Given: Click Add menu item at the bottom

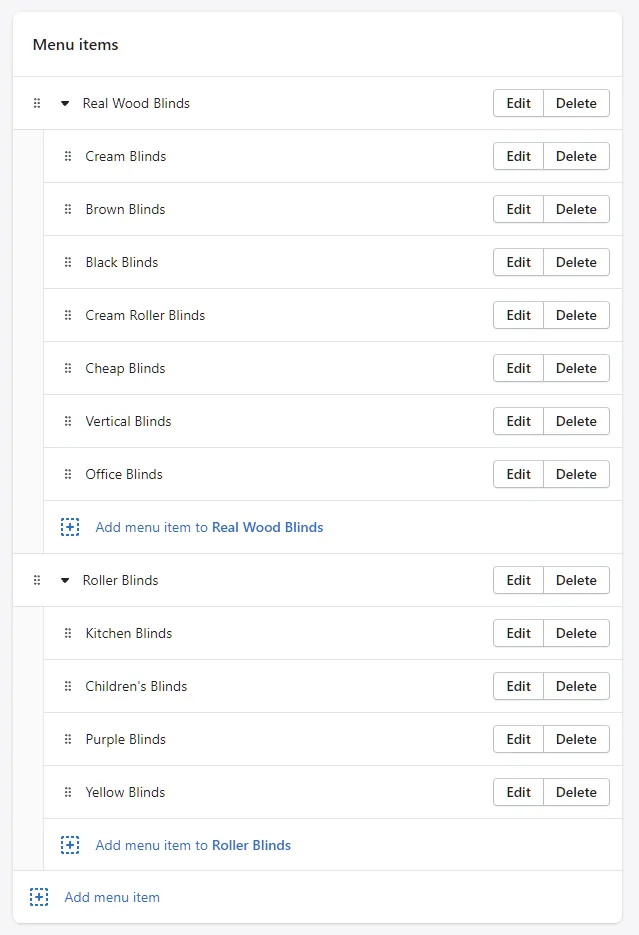Looking at the screenshot, I should [112, 897].
